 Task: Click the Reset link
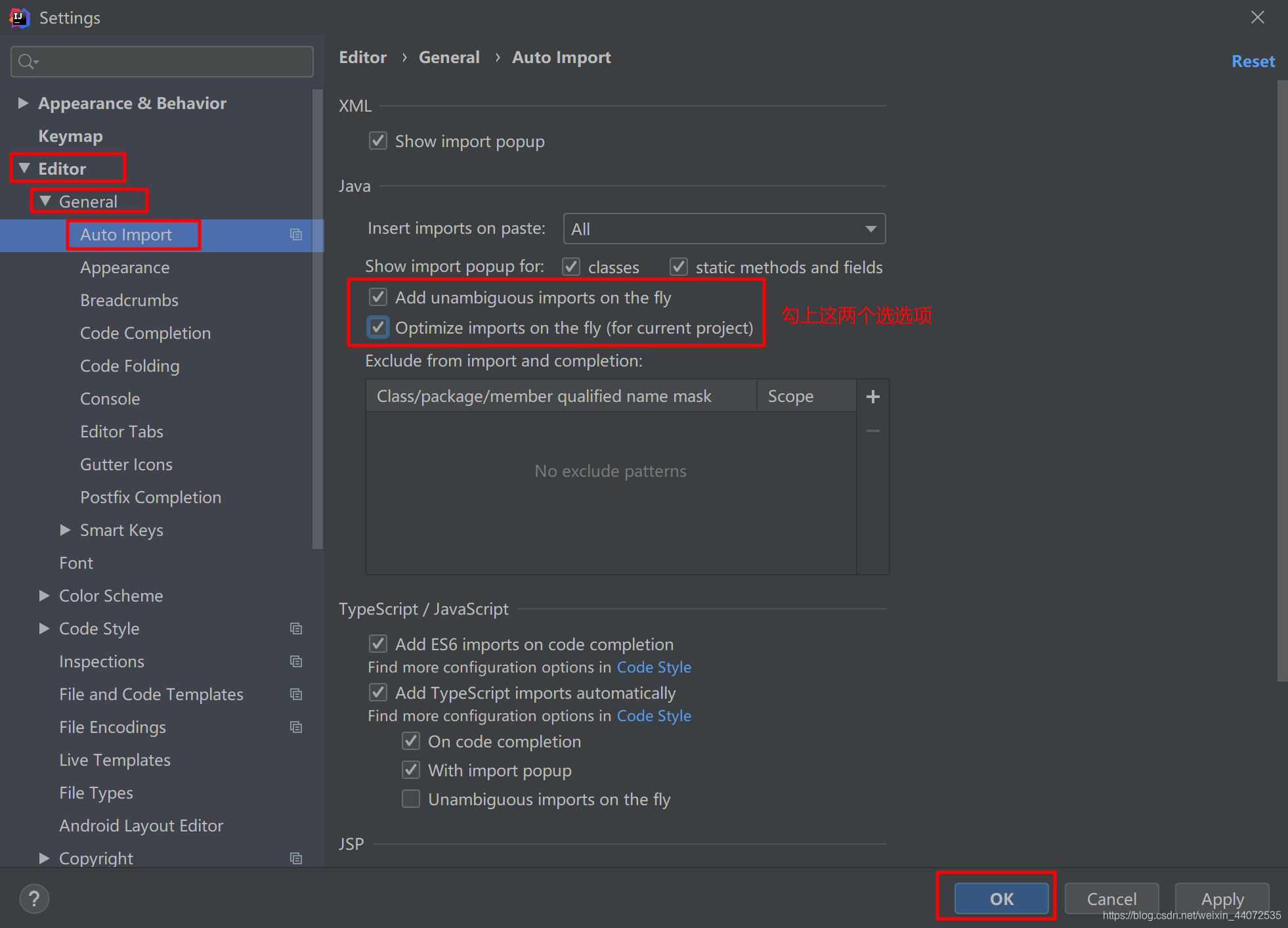click(1253, 61)
